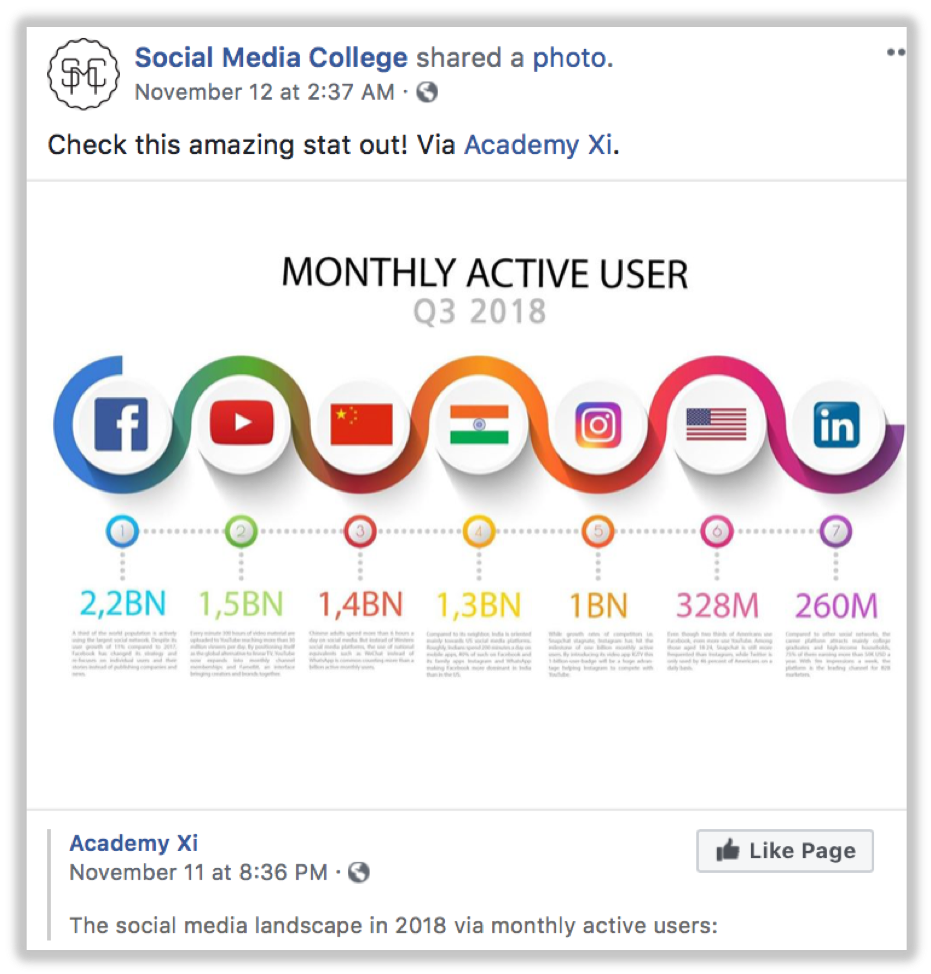Click the United States flag icon
This screenshot has height=974, width=931.
point(716,425)
